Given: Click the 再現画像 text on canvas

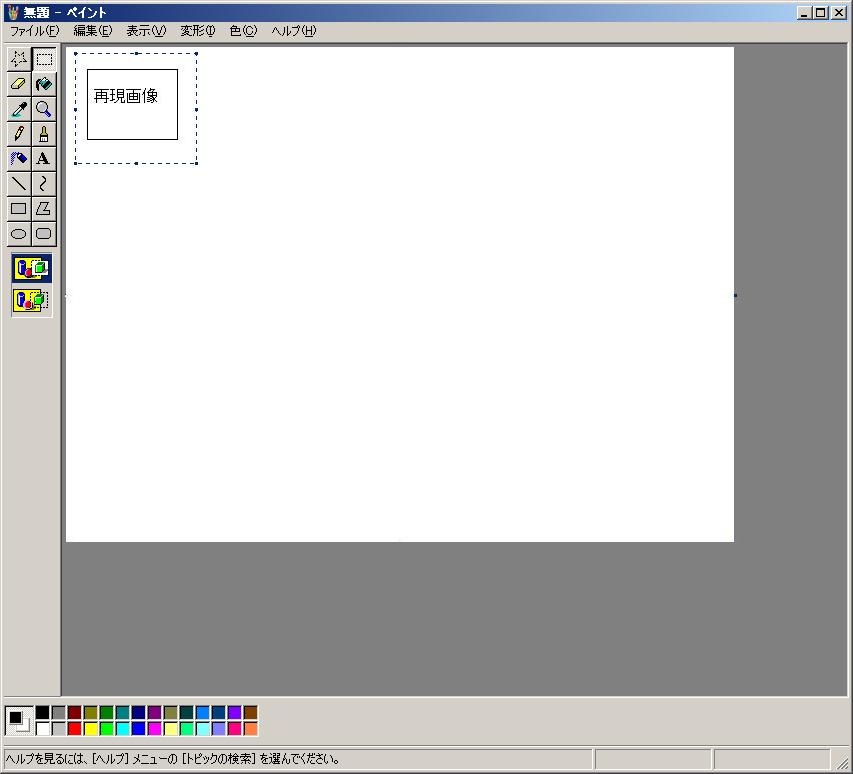Looking at the screenshot, I should [x=126, y=96].
